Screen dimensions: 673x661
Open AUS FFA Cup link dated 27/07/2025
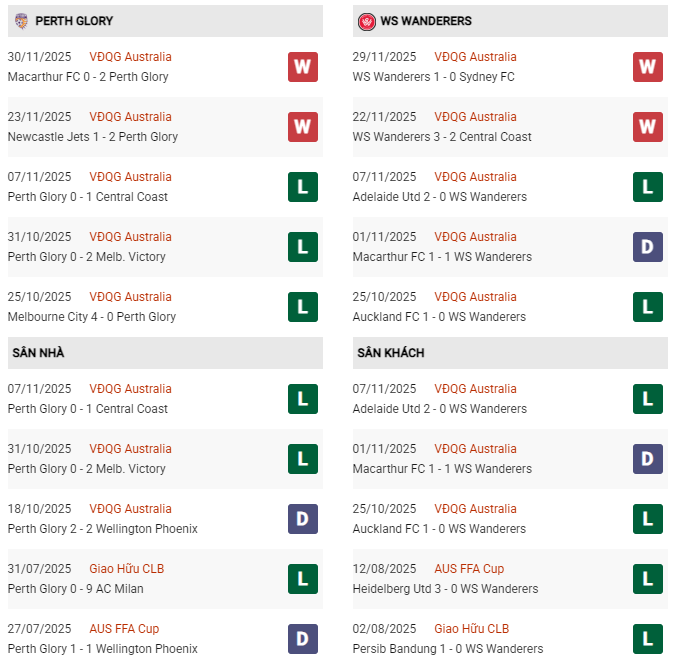(x=124, y=629)
